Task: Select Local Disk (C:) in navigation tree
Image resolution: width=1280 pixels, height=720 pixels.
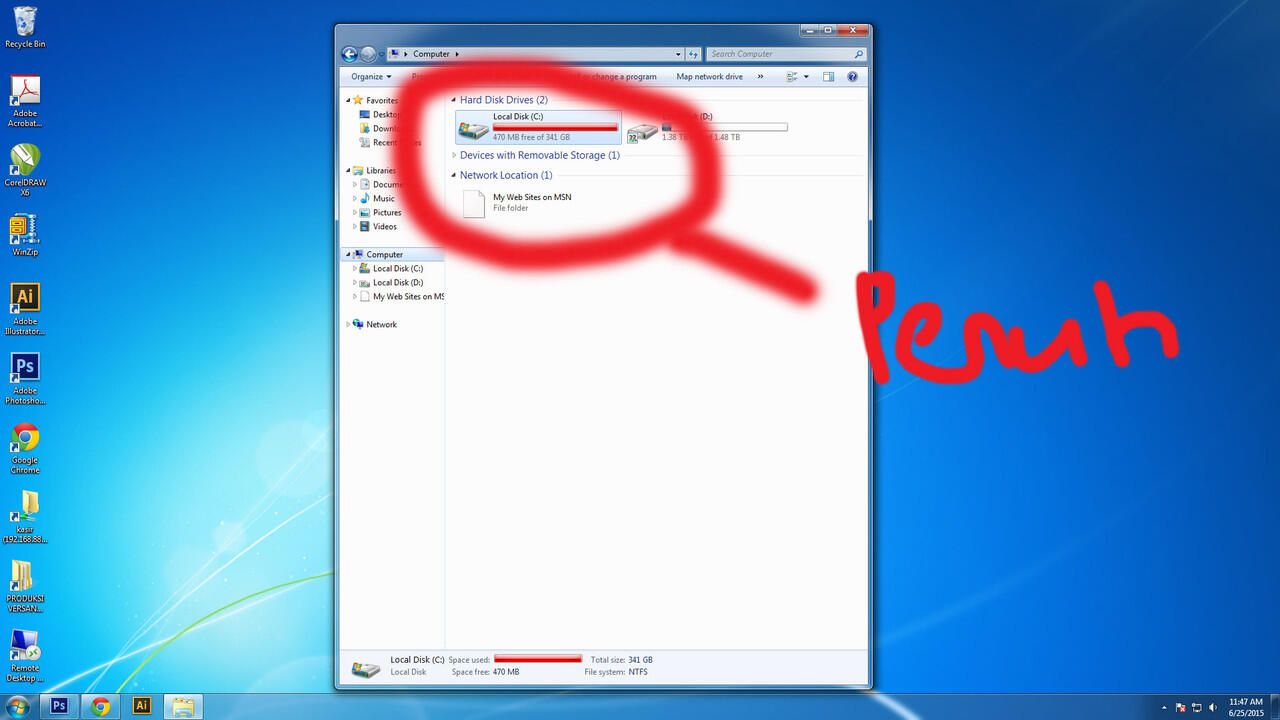Action: click(398, 268)
